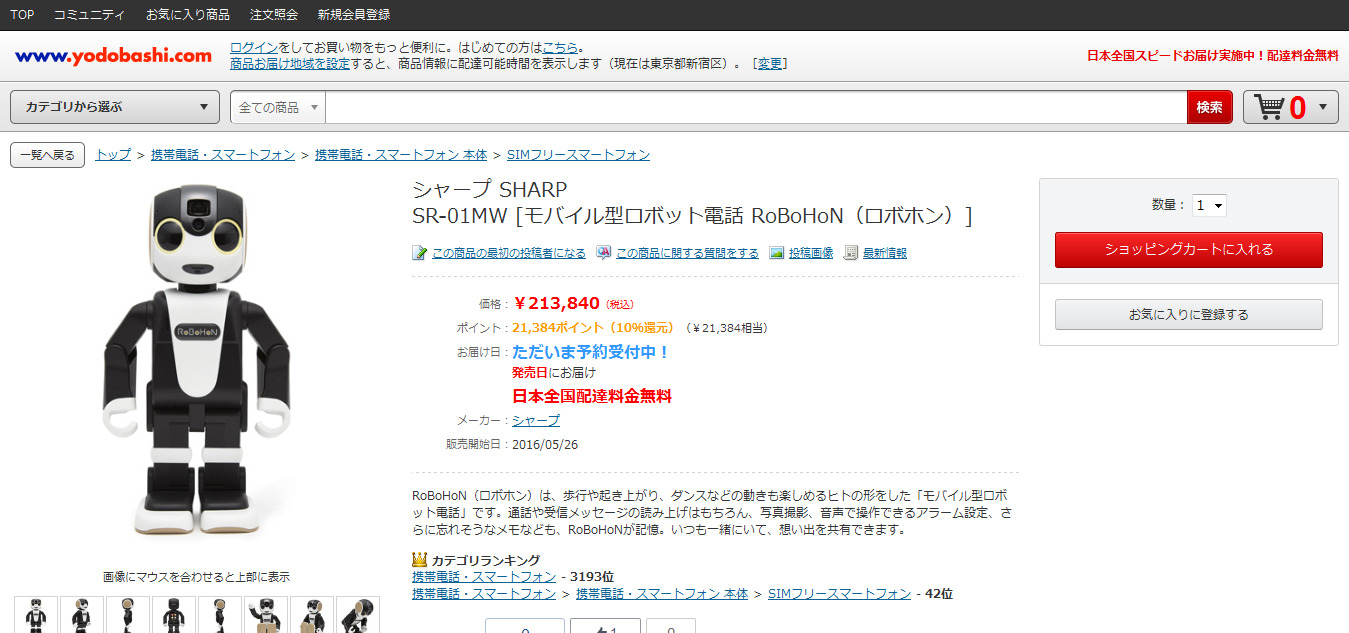The width and height of the screenshot is (1349, 633).
Task: Open the 全ての商品 search scope dropdown
Action: (278, 107)
